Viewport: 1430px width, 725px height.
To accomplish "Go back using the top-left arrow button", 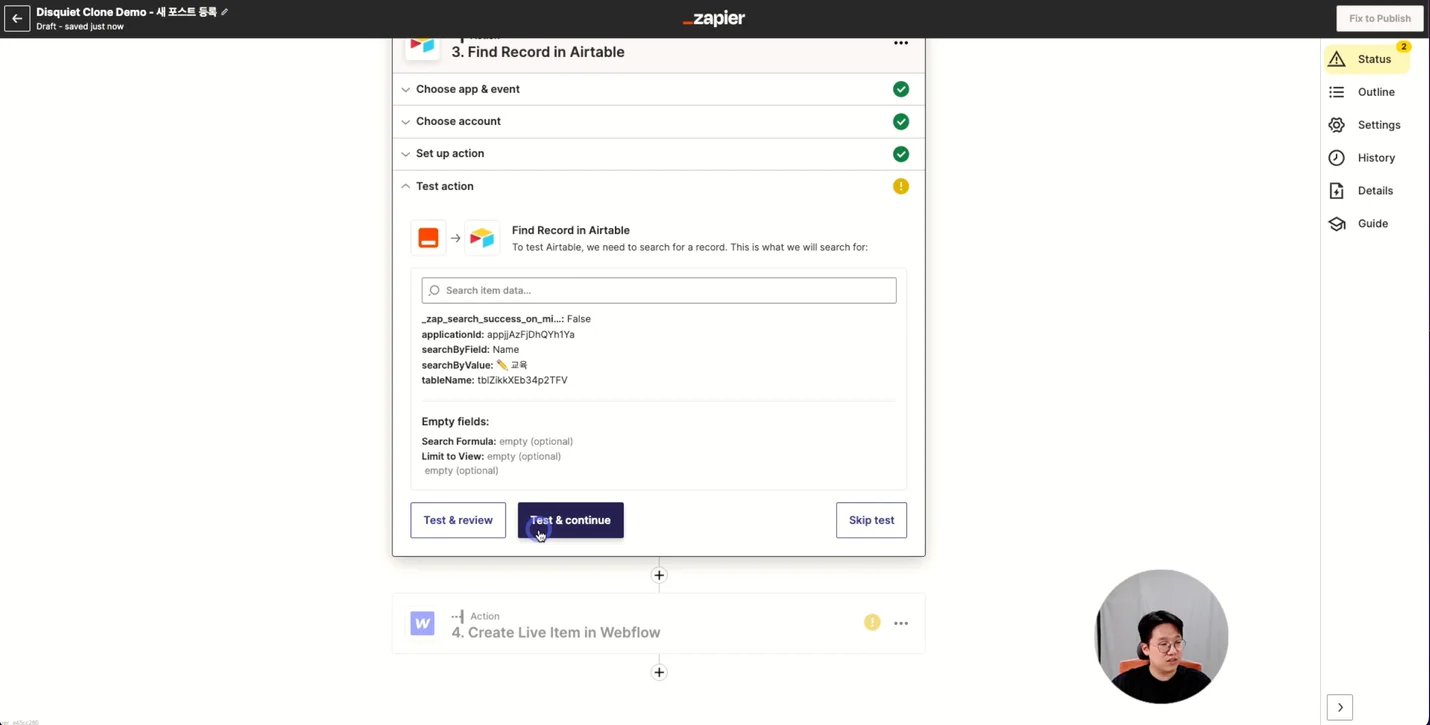I will [x=17, y=18].
